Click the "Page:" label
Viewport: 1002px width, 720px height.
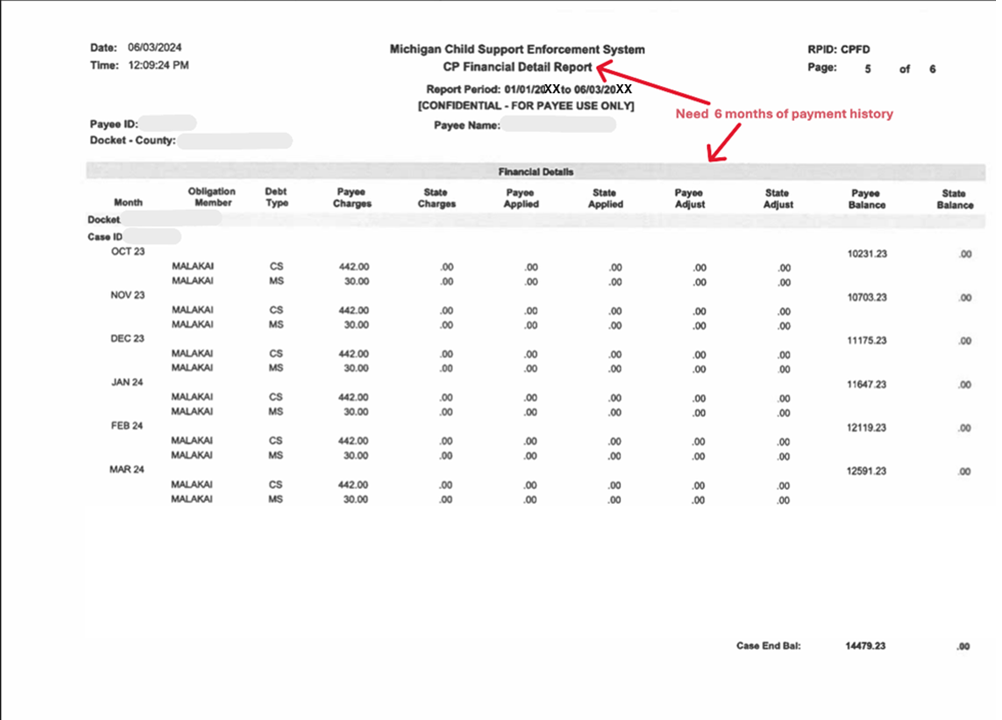[x=822, y=67]
